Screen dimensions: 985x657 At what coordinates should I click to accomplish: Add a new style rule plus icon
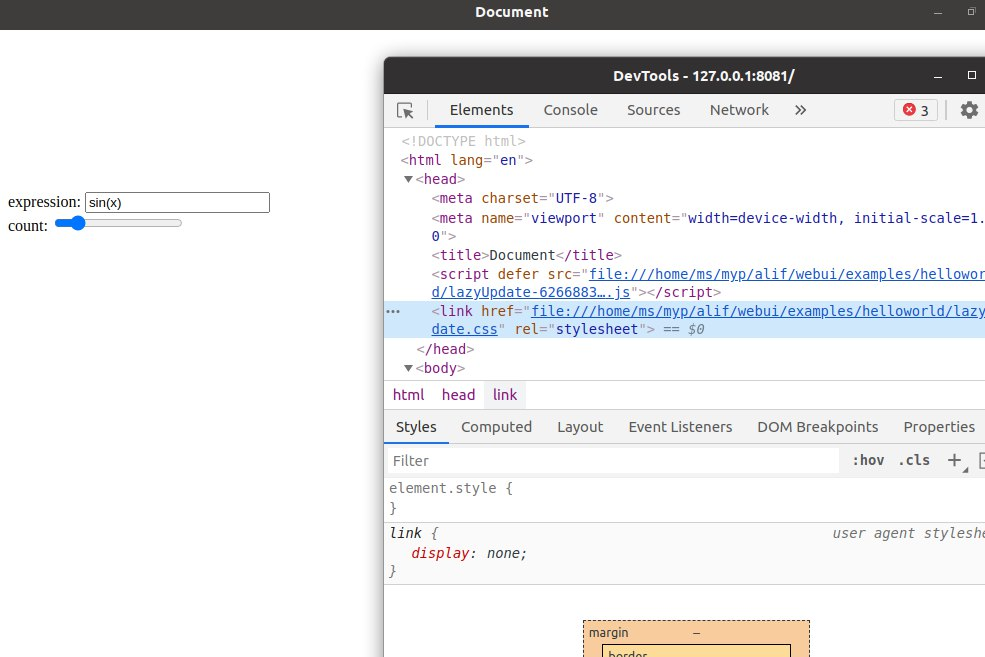(954, 460)
